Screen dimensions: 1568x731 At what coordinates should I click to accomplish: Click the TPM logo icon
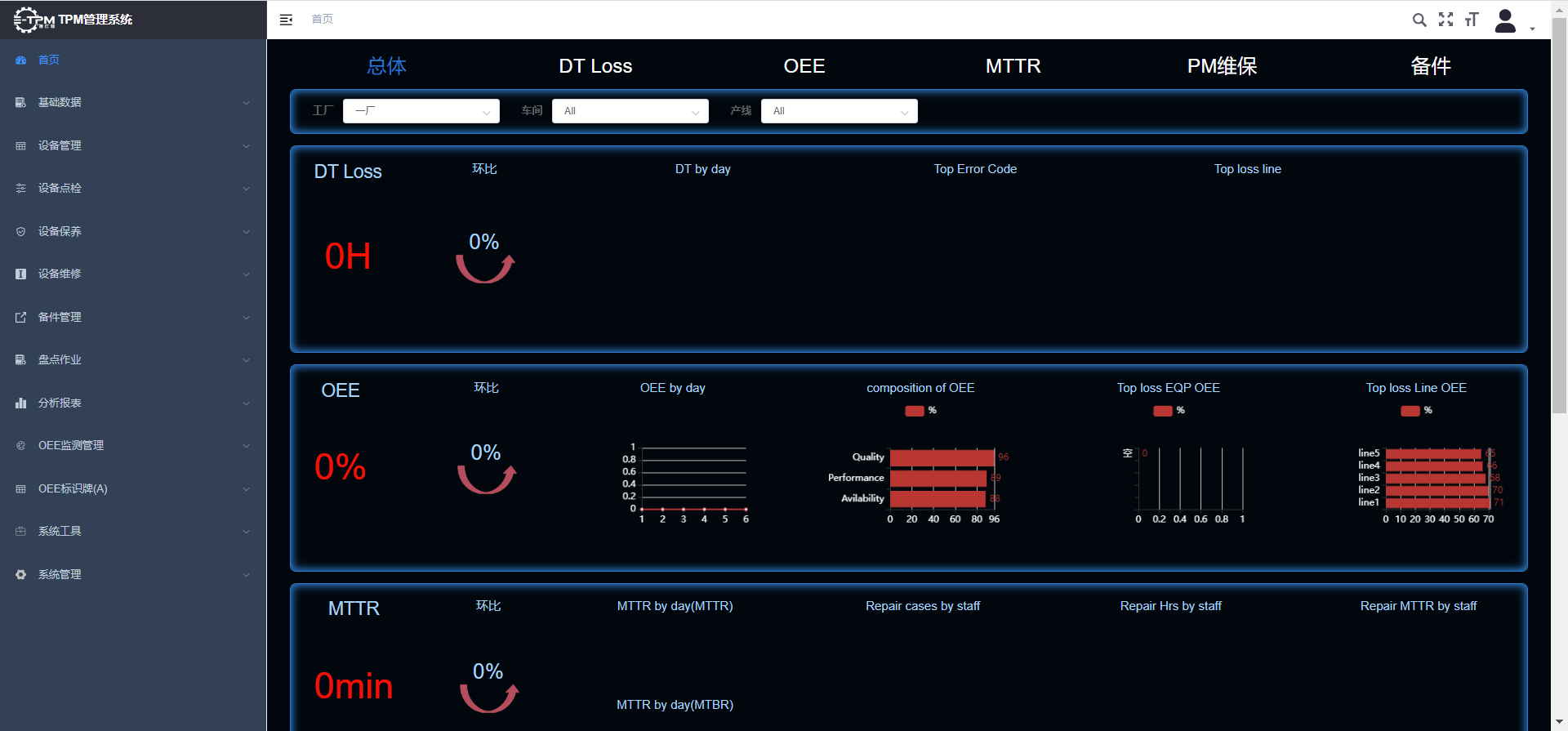point(34,20)
